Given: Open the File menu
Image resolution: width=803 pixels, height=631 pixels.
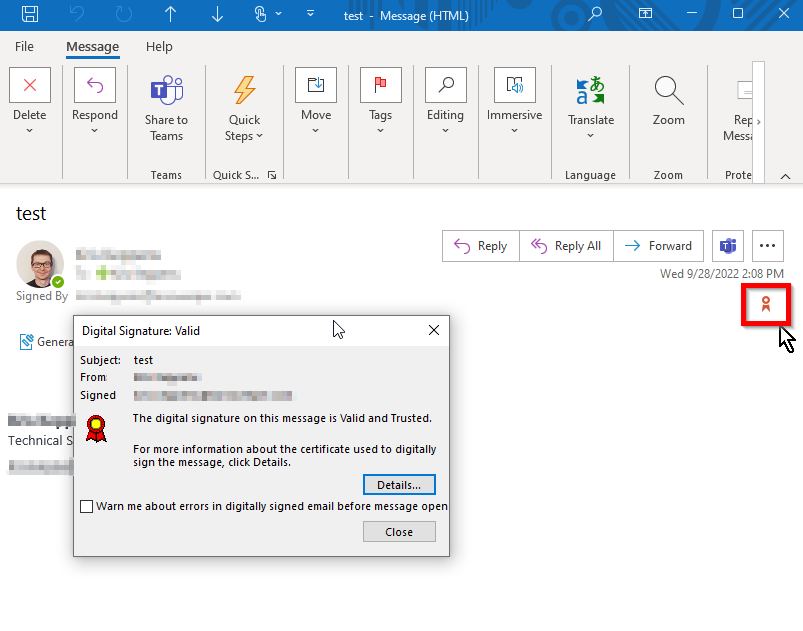Looking at the screenshot, I should (24, 47).
